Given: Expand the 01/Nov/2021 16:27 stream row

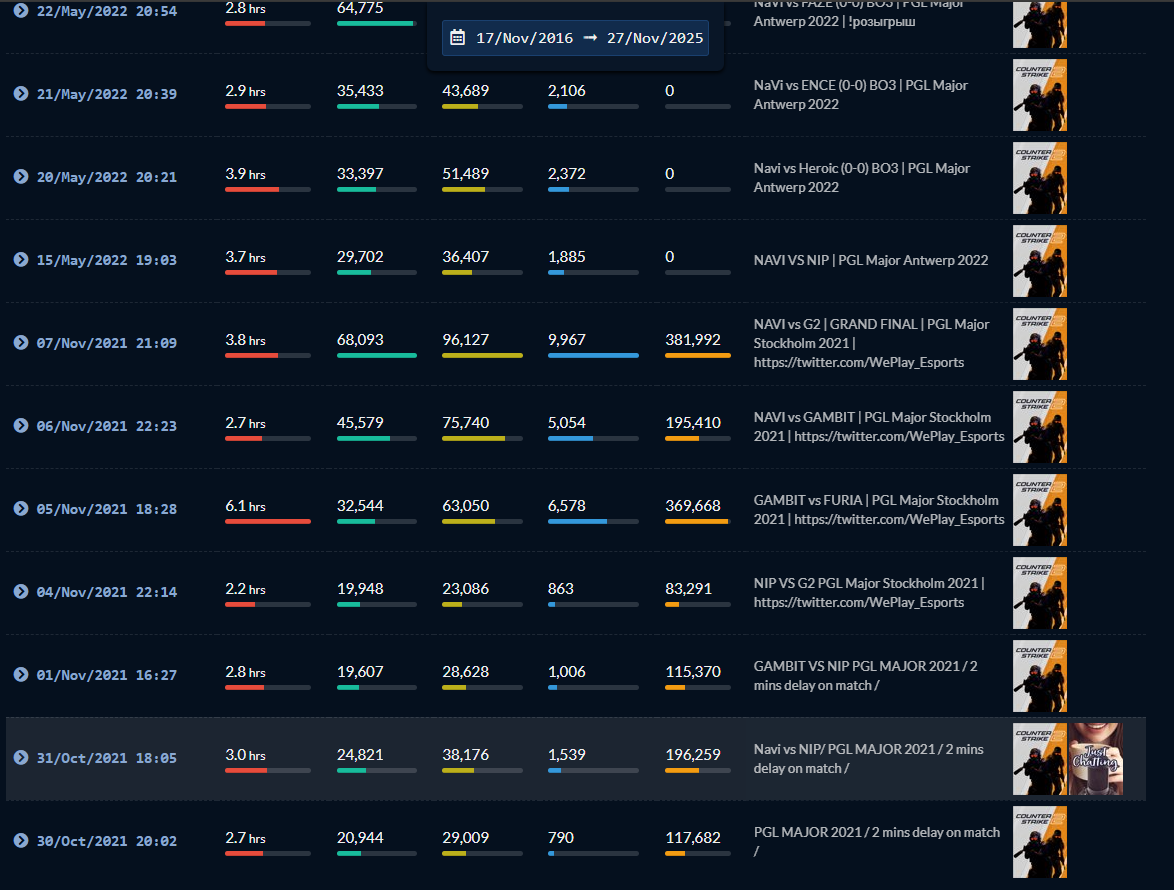Looking at the screenshot, I should (21, 674).
